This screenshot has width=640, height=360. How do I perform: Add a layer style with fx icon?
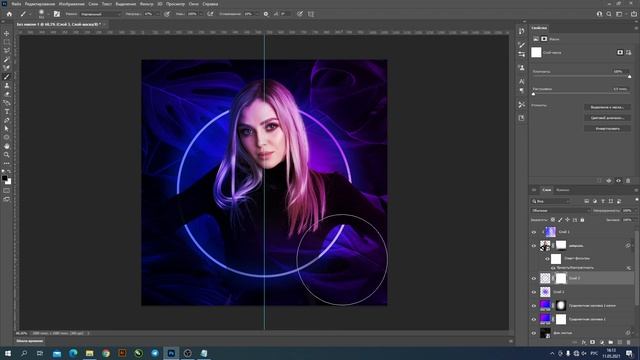(584, 342)
